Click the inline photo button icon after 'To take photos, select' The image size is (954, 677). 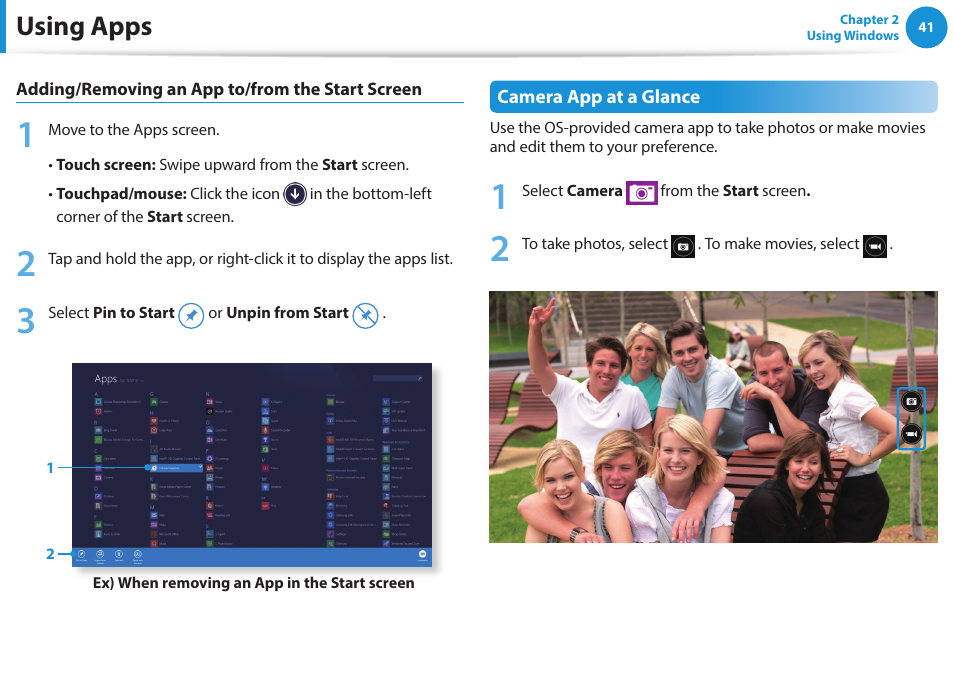click(683, 246)
